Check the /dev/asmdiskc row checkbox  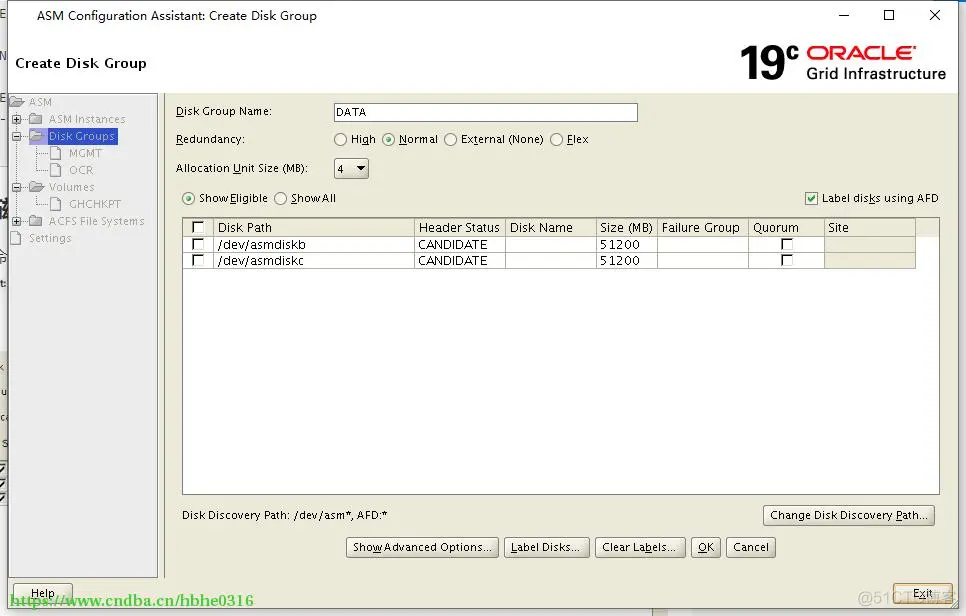point(198,261)
